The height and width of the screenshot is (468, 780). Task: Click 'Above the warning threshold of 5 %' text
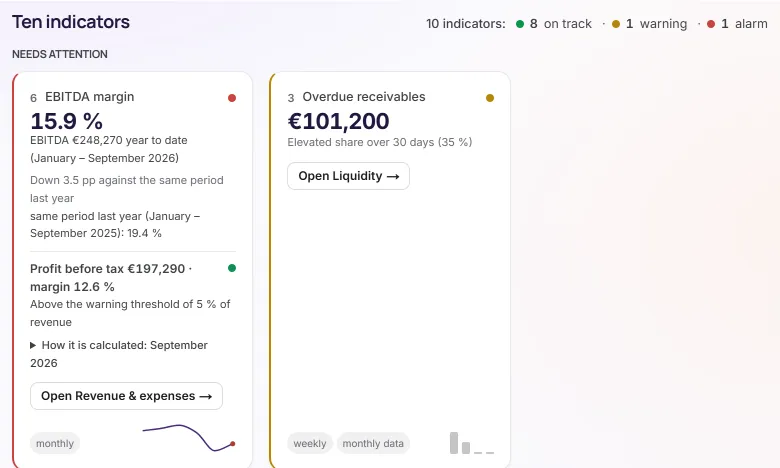click(123, 304)
